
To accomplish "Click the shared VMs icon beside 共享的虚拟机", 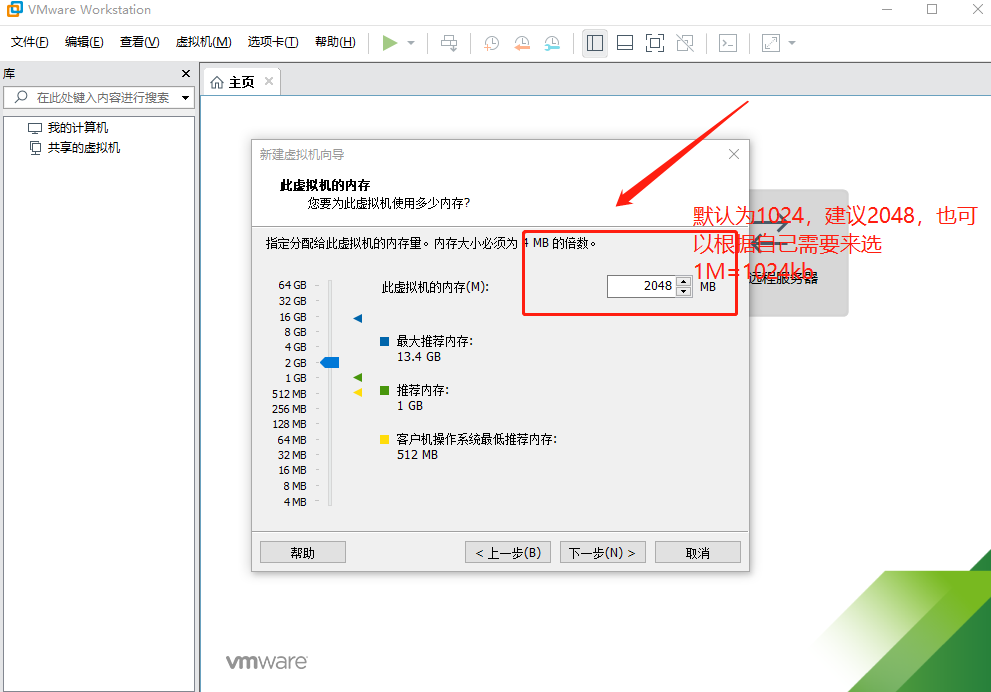I will click(x=35, y=148).
